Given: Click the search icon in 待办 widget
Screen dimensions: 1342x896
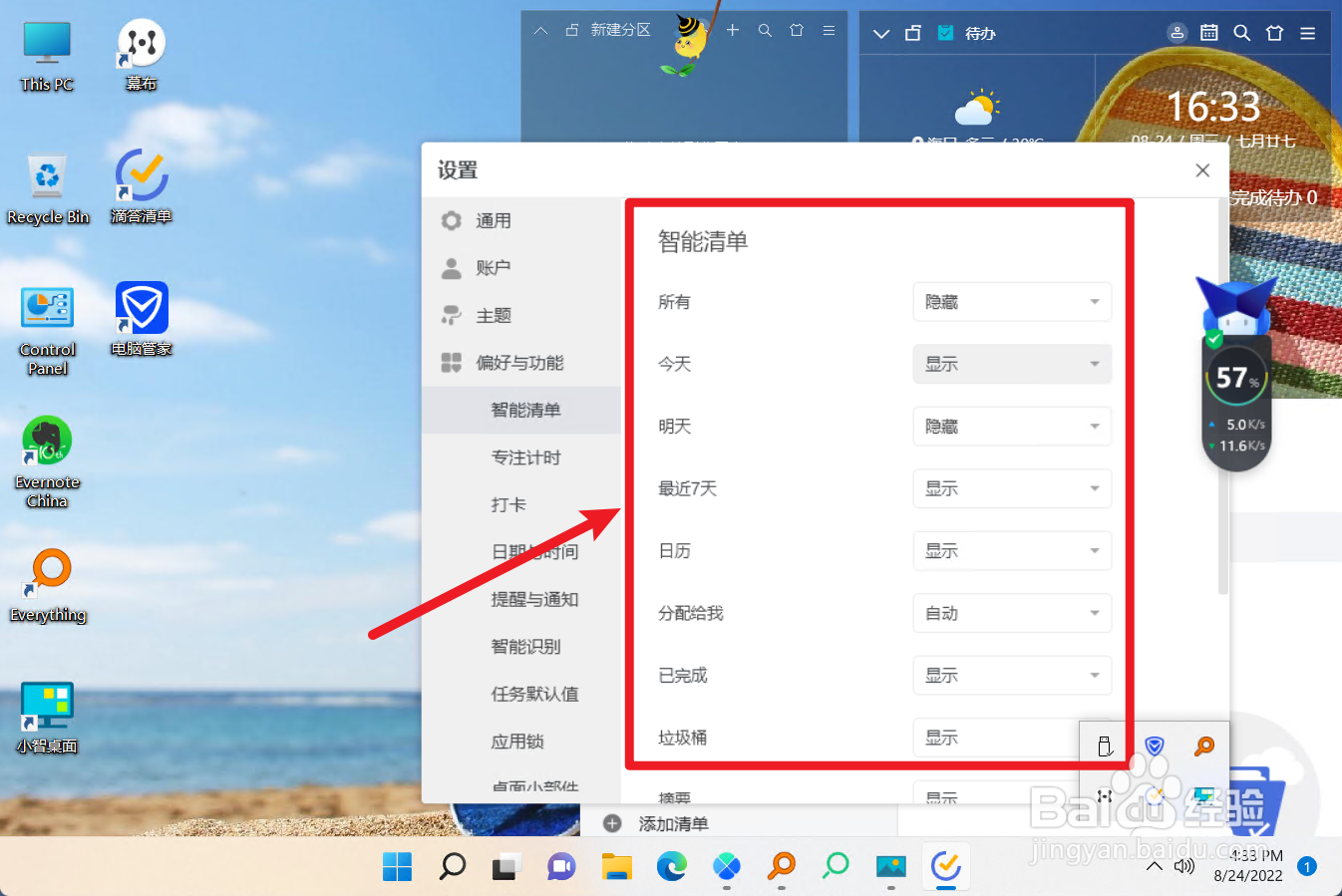Looking at the screenshot, I should (1242, 33).
